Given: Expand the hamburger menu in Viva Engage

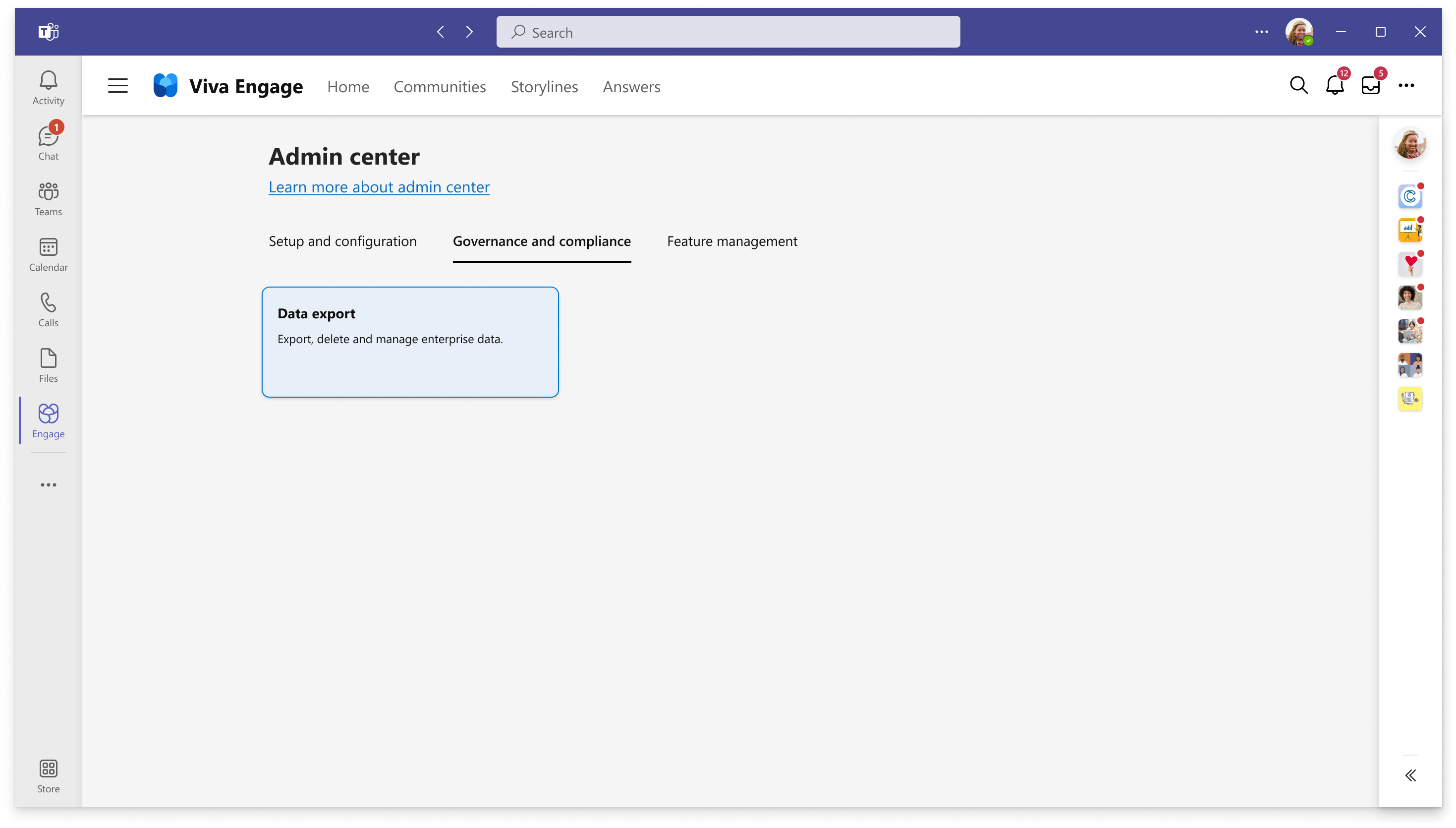Looking at the screenshot, I should click(117, 86).
